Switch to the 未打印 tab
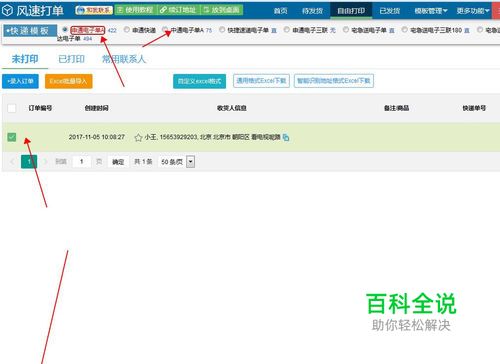 [x=25, y=59]
